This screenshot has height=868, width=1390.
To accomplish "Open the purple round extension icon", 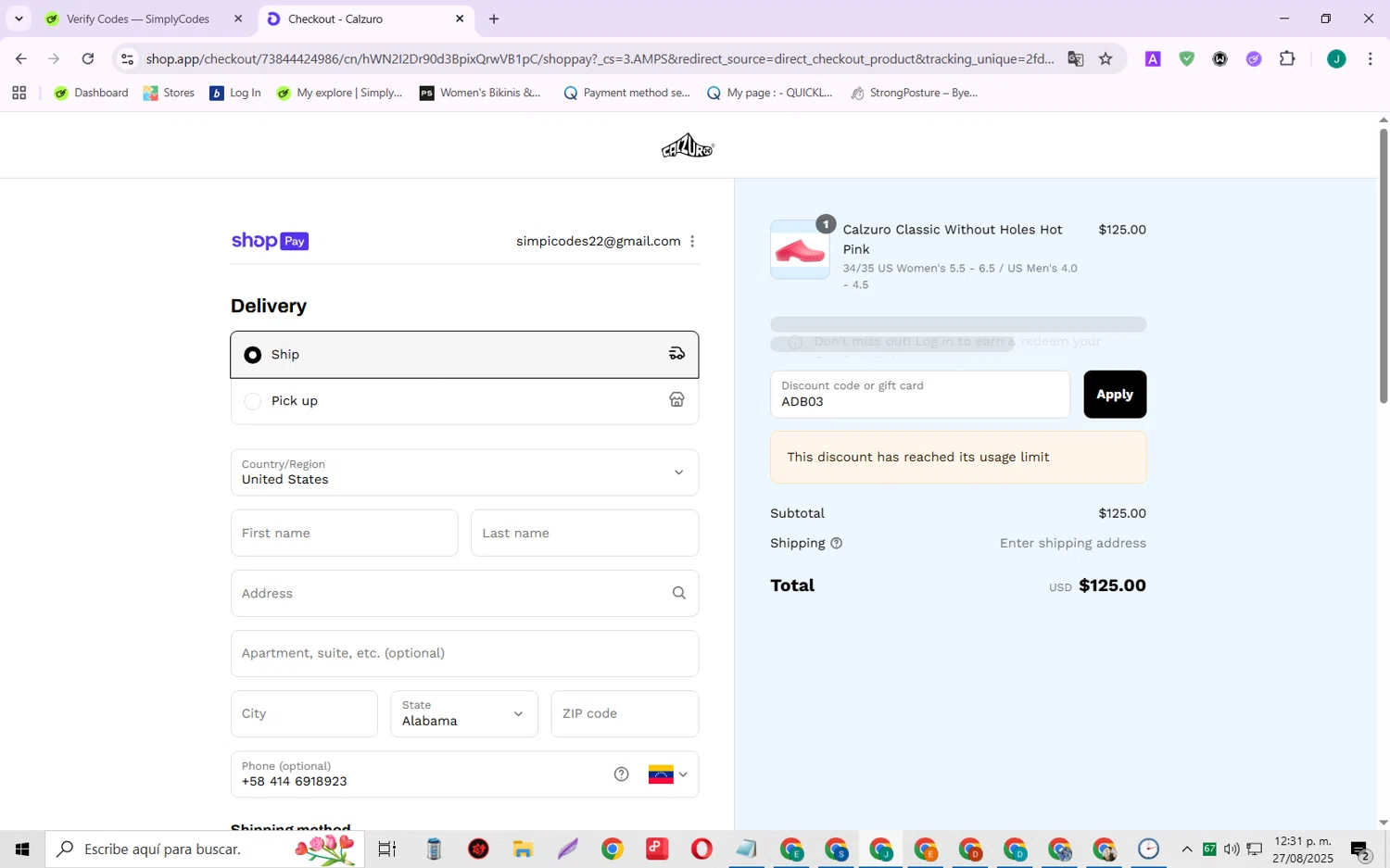I will pos(1254,58).
